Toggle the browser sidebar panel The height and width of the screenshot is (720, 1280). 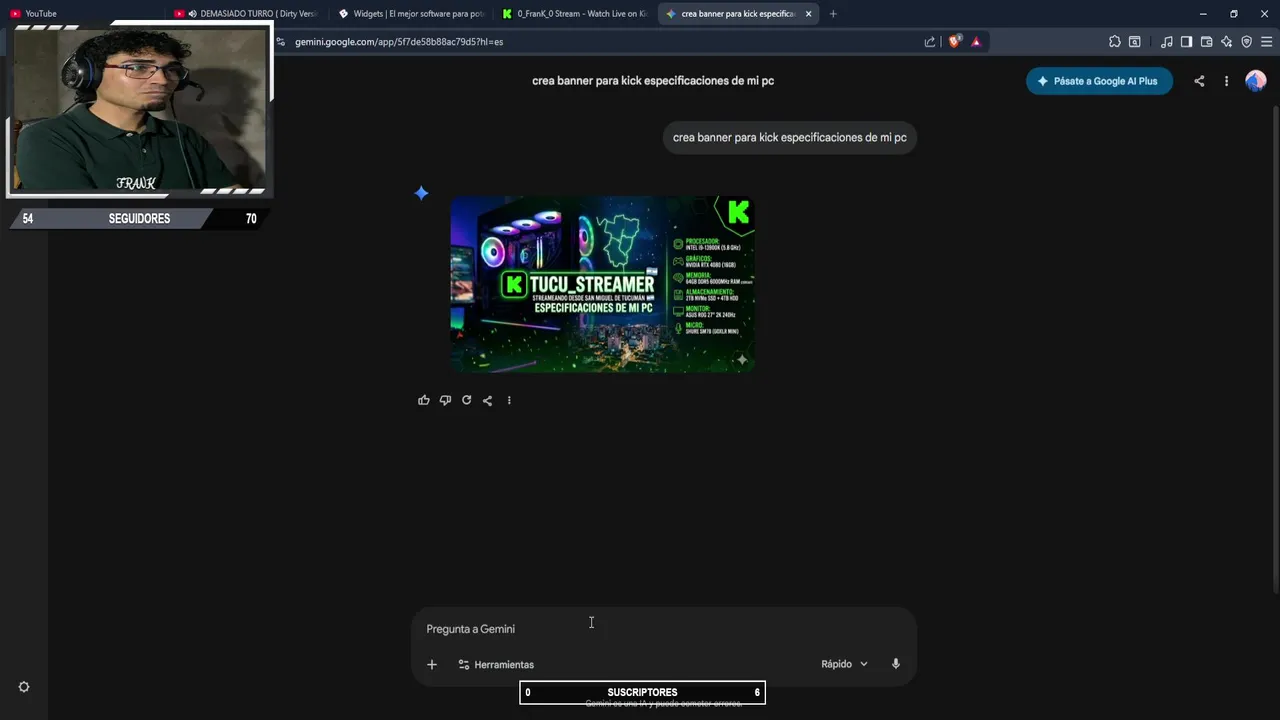pos(1186,42)
